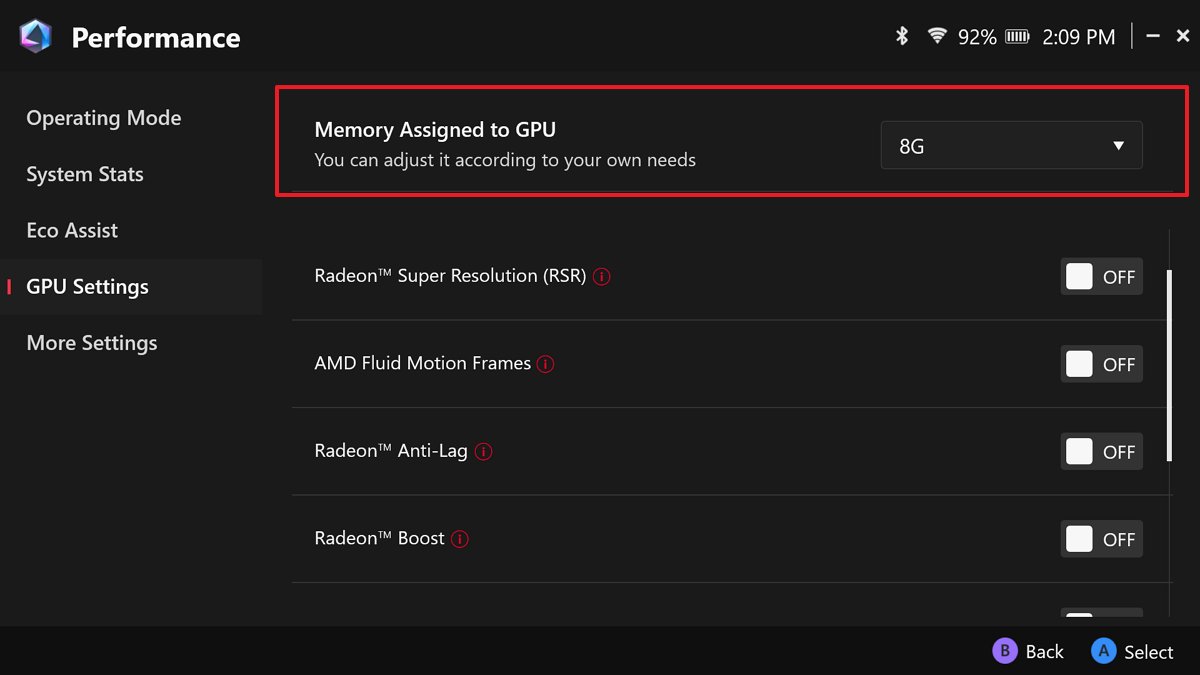The width and height of the screenshot is (1200, 675).
Task: Open the Radeon Super Resolution info tooltip
Action: tap(601, 277)
